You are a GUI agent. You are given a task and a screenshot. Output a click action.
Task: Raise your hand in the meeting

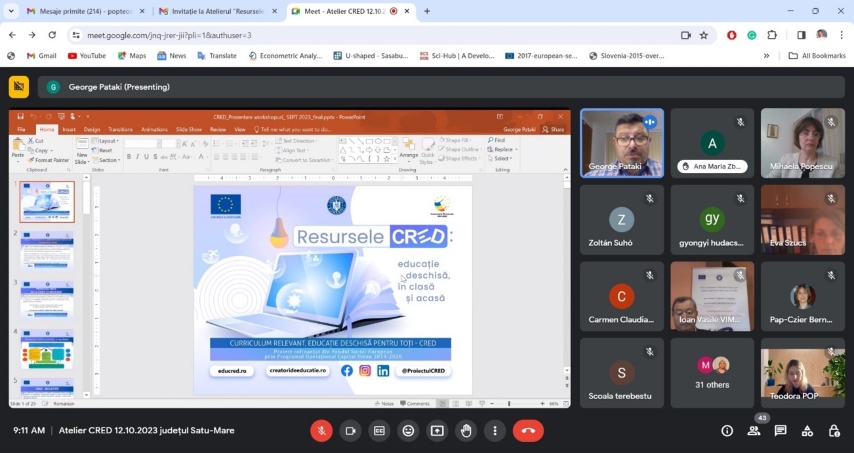pos(466,430)
